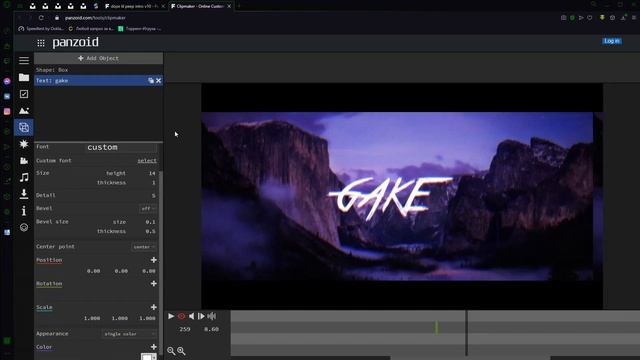Add keyframe for Rotation
Viewport: 640px width, 360px height.
pos(153,284)
